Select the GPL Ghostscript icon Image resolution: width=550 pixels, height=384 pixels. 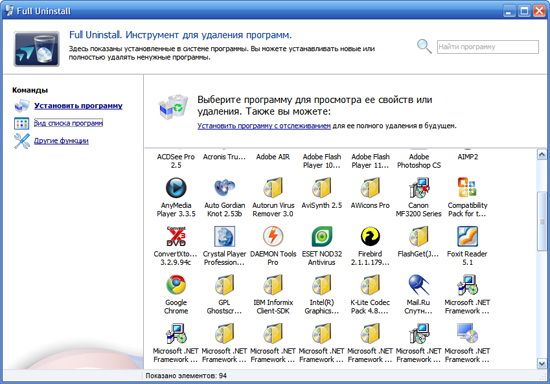(224, 284)
